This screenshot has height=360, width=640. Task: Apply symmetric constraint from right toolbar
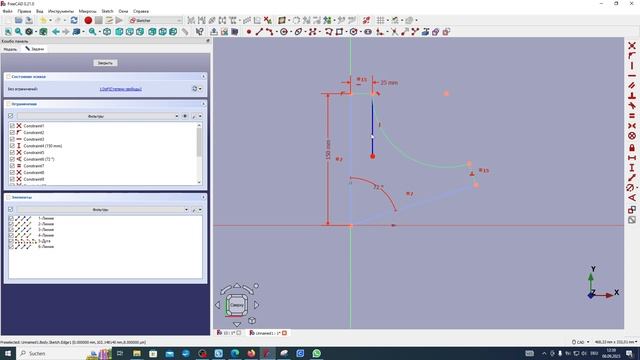pyautogui.click(x=632, y=126)
